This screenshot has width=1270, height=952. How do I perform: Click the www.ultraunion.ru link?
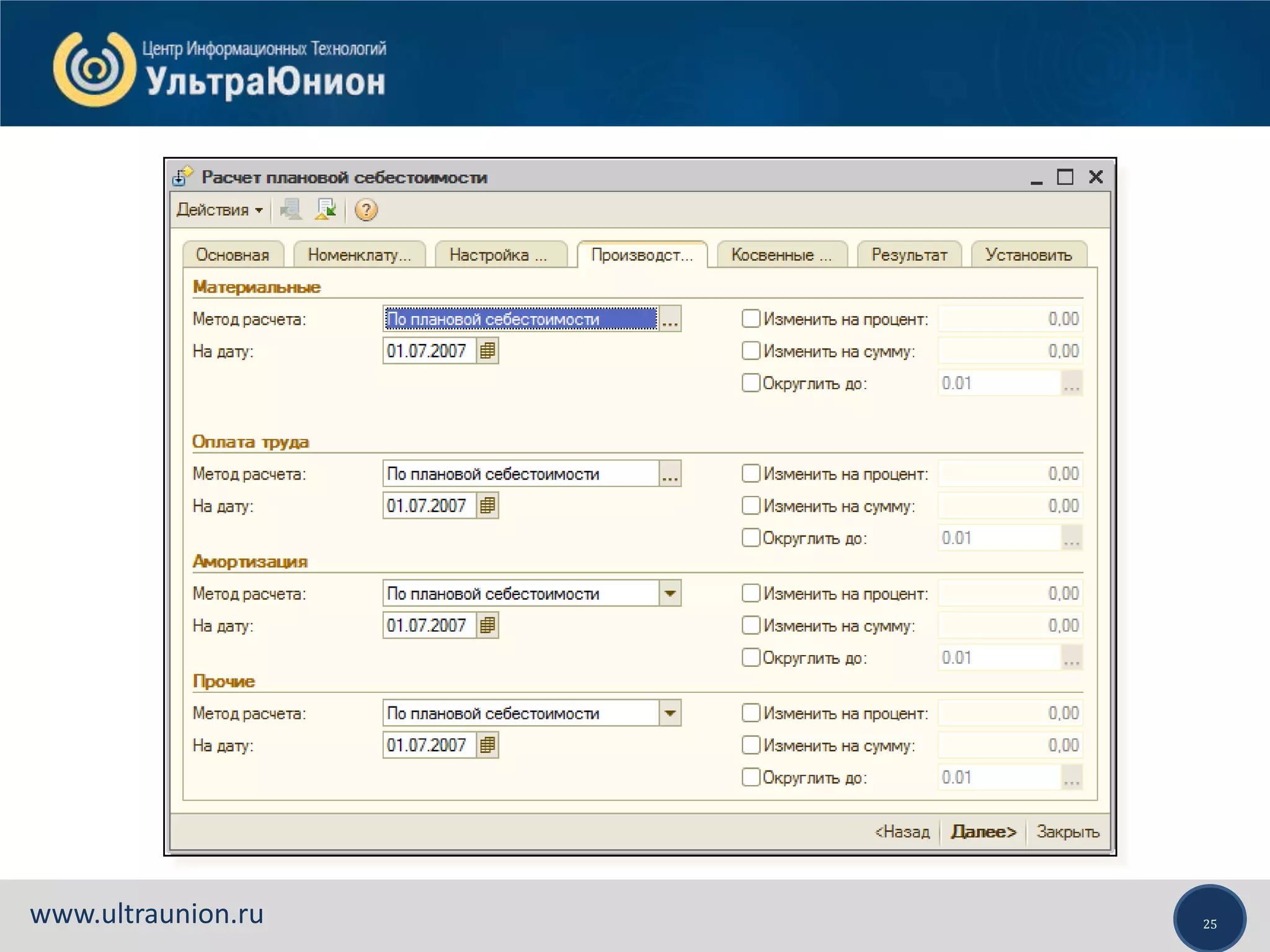click(x=147, y=914)
